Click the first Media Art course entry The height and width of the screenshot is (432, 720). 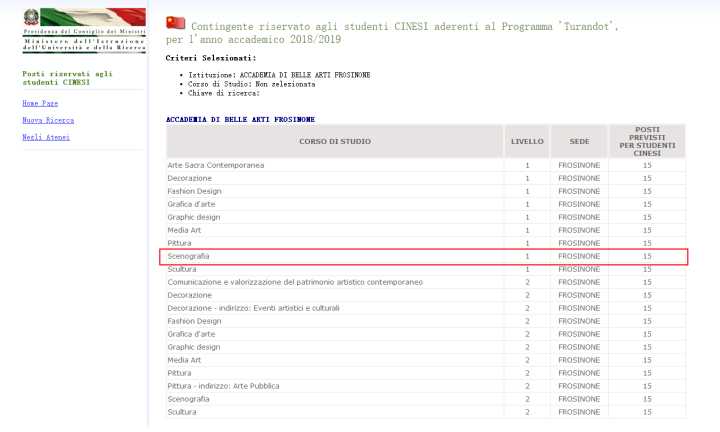click(x=184, y=230)
